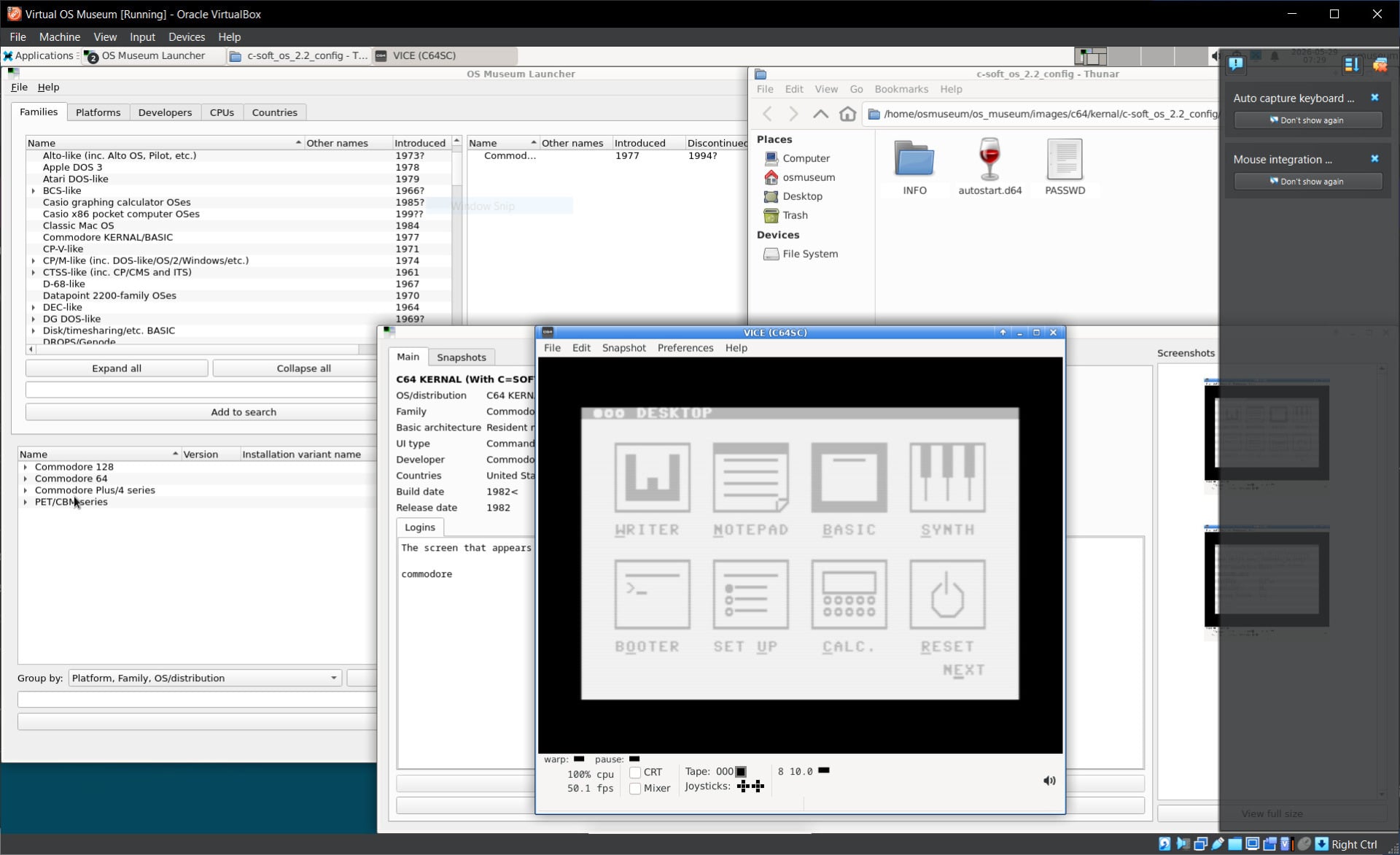The width and height of the screenshot is (1400, 855).
Task: Open Thunar Bookmarks menu
Action: (x=901, y=89)
